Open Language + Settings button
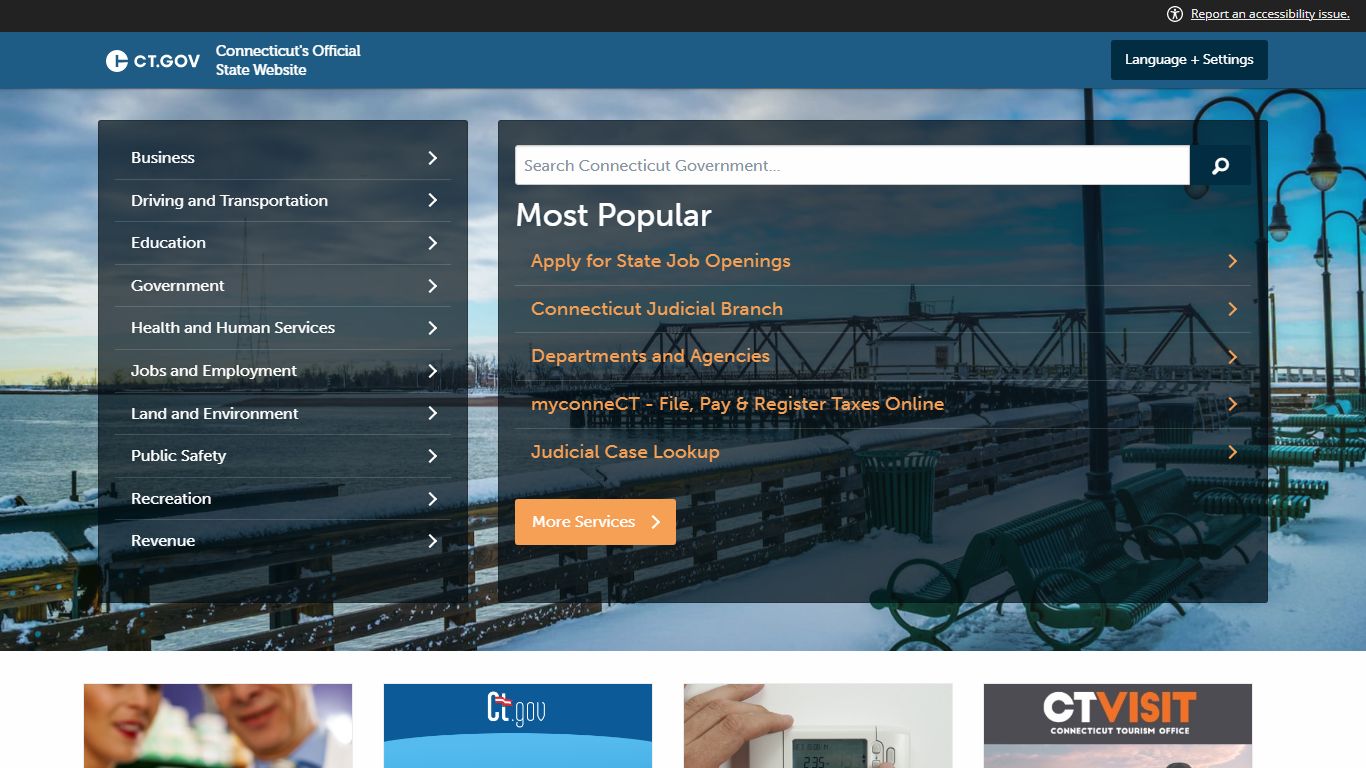This screenshot has height=768, width=1366. [x=1189, y=60]
